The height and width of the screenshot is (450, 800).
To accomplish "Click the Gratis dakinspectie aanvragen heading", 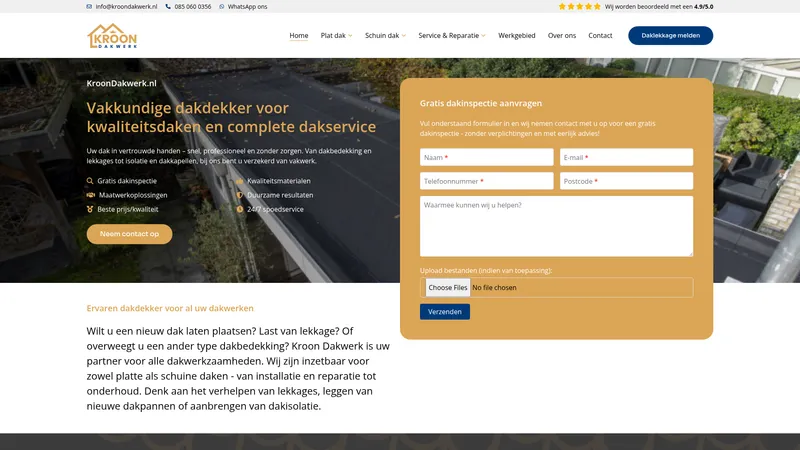I will coord(481,103).
